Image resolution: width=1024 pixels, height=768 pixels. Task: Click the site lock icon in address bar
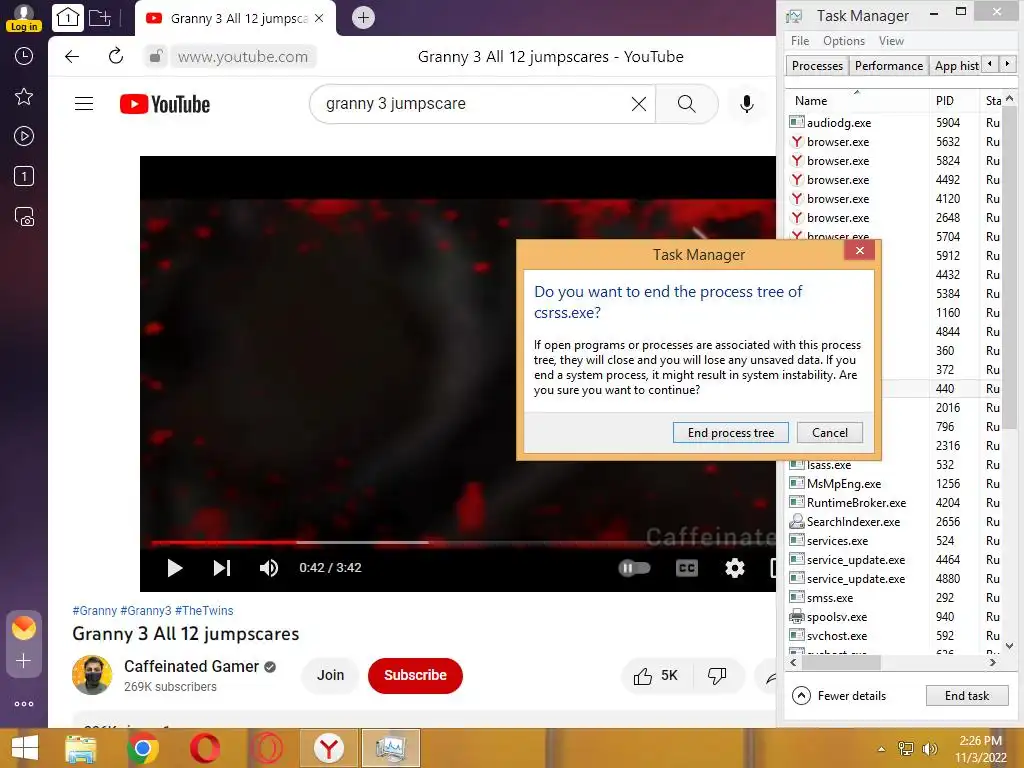(155, 57)
